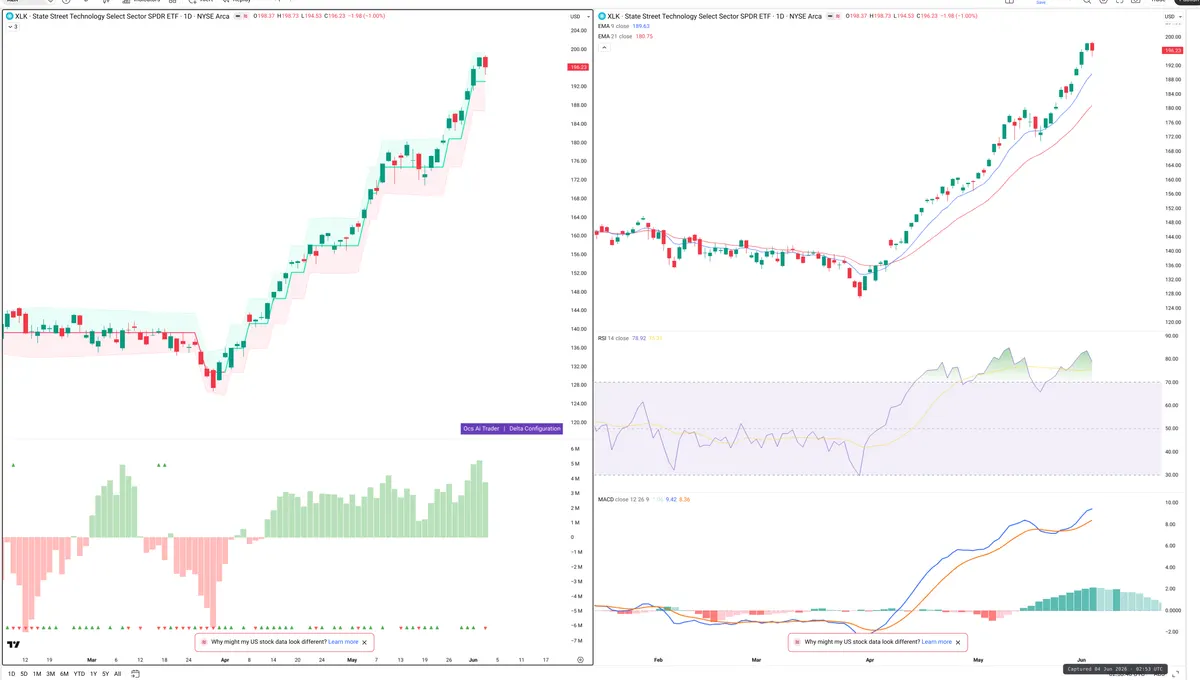Click the Ocs Ai Trader Delta Configuration label
The image size is (1200, 680).
(x=512, y=428)
